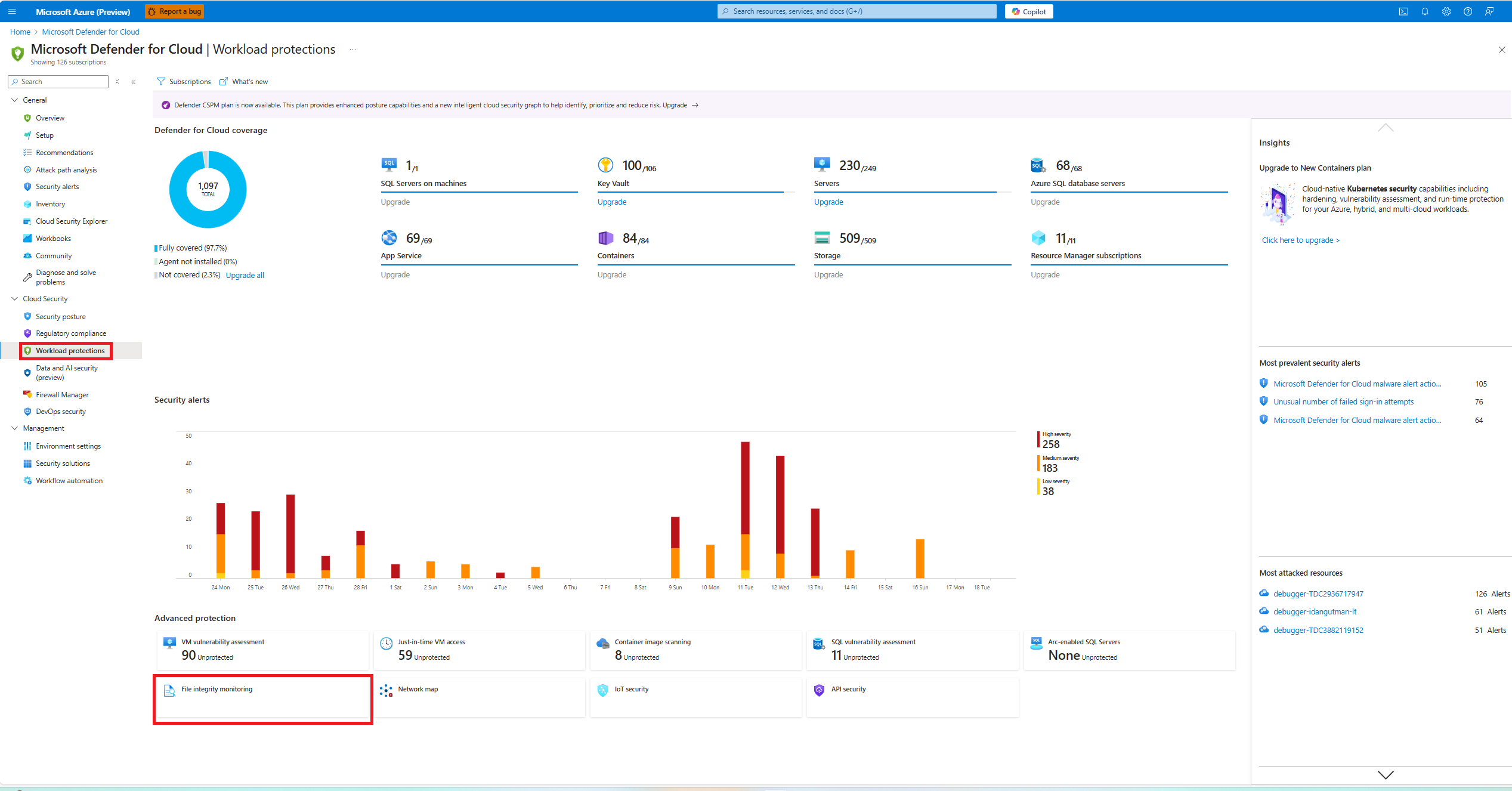Viewport: 1512px width, 791px height.
Task: Click the Copilot button
Action: click(1029, 11)
